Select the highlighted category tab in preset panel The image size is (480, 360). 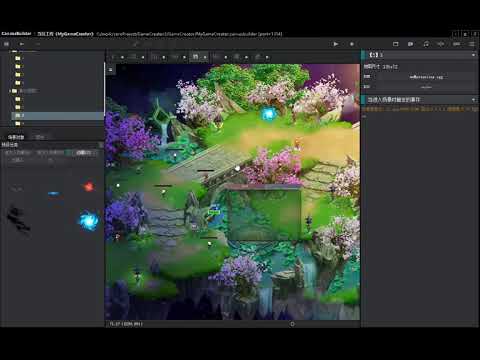coord(83,153)
